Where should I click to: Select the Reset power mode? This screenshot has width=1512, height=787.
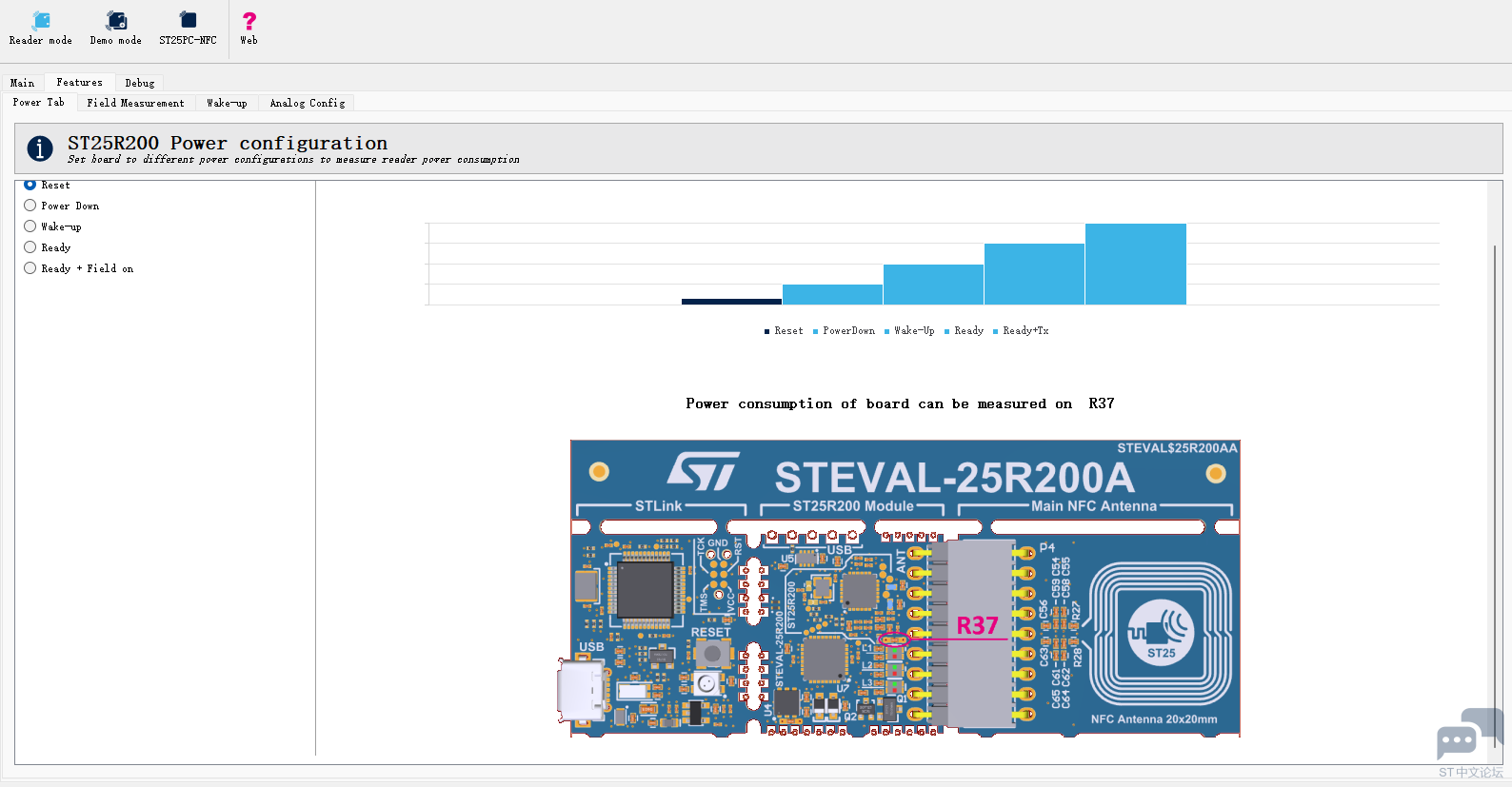[x=47, y=185]
